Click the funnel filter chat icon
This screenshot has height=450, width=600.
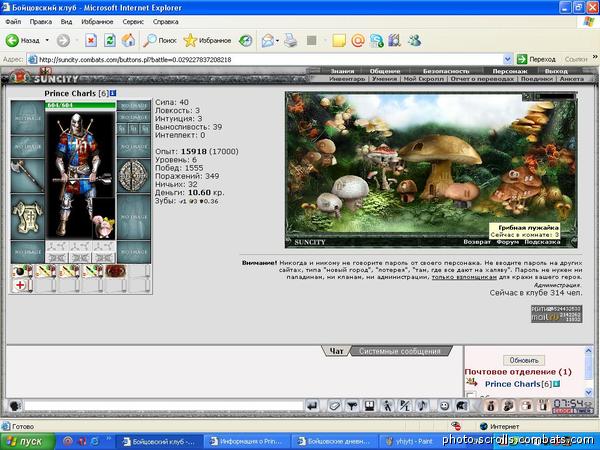point(352,406)
